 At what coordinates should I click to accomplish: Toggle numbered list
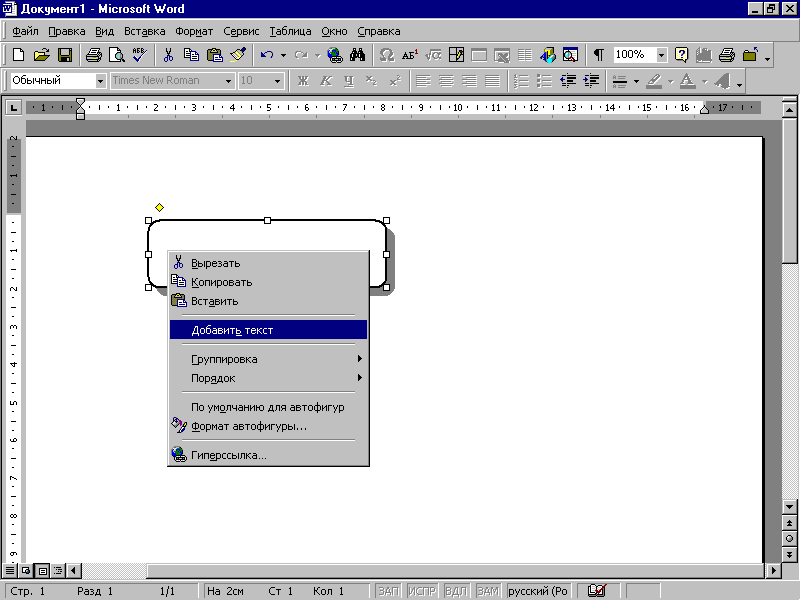pyautogui.click(x=521, y=81)
